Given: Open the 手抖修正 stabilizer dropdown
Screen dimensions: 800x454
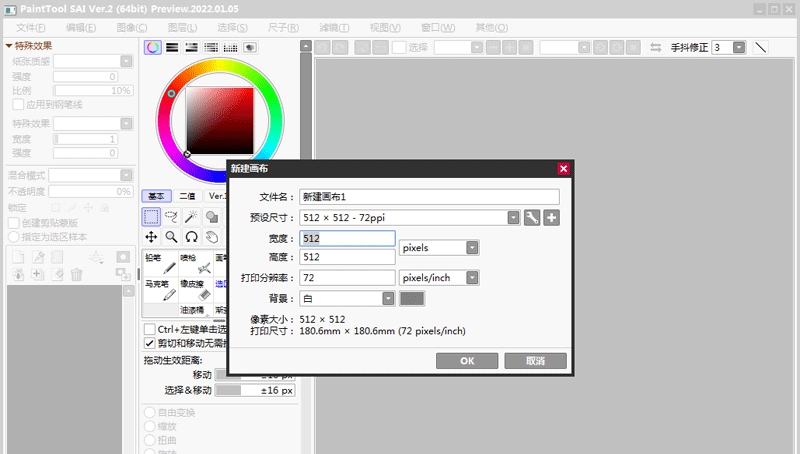Looking at the screenshot, I should (x=739, y=47).
